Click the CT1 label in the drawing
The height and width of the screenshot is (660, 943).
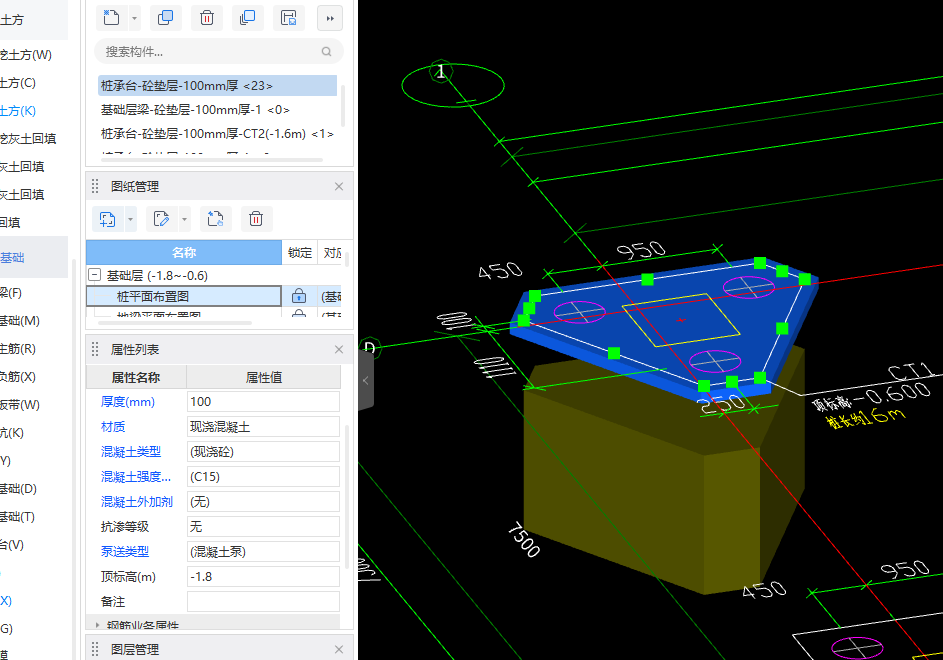912,372
